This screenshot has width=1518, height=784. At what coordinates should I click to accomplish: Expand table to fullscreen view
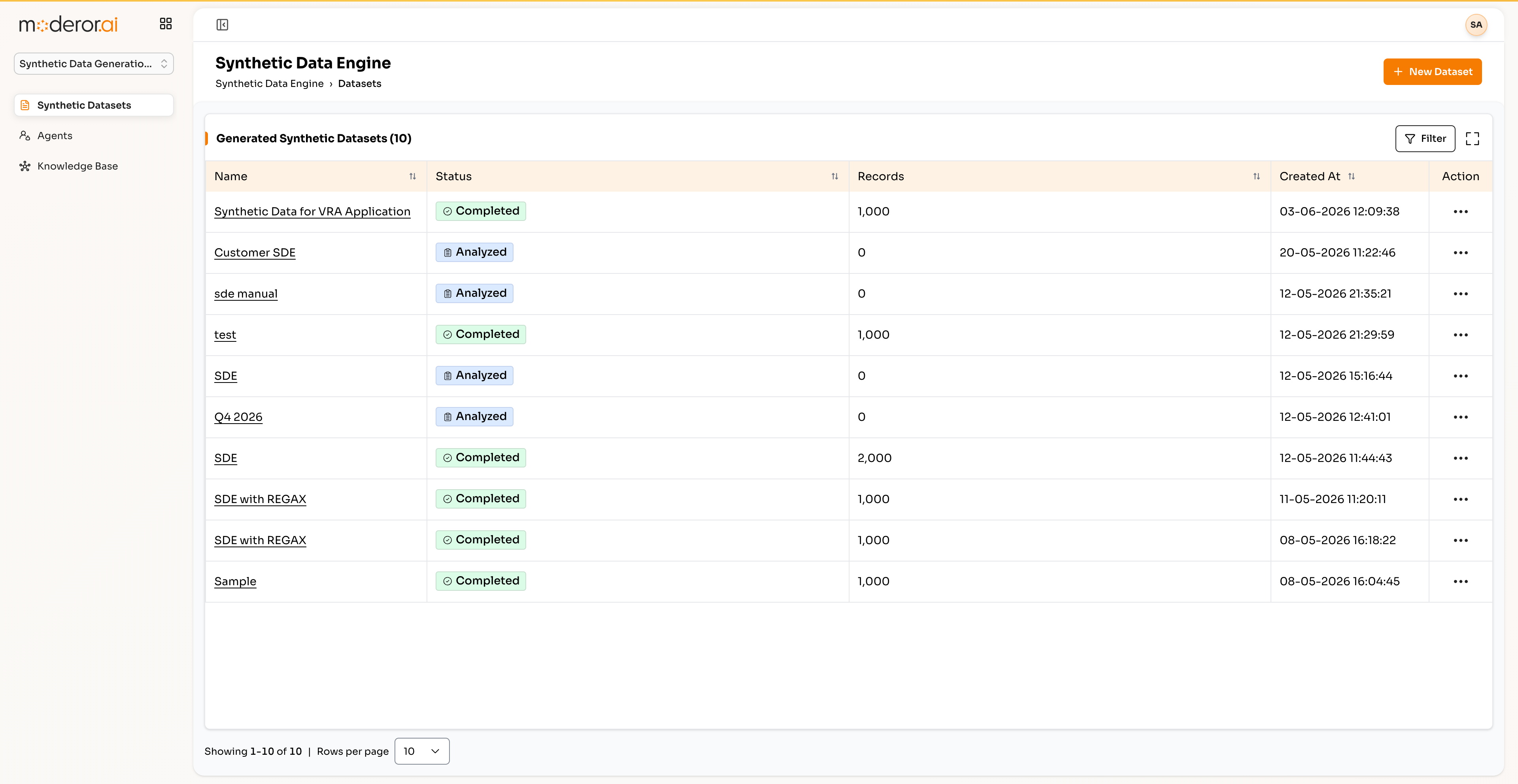(x=1472, y=138)
